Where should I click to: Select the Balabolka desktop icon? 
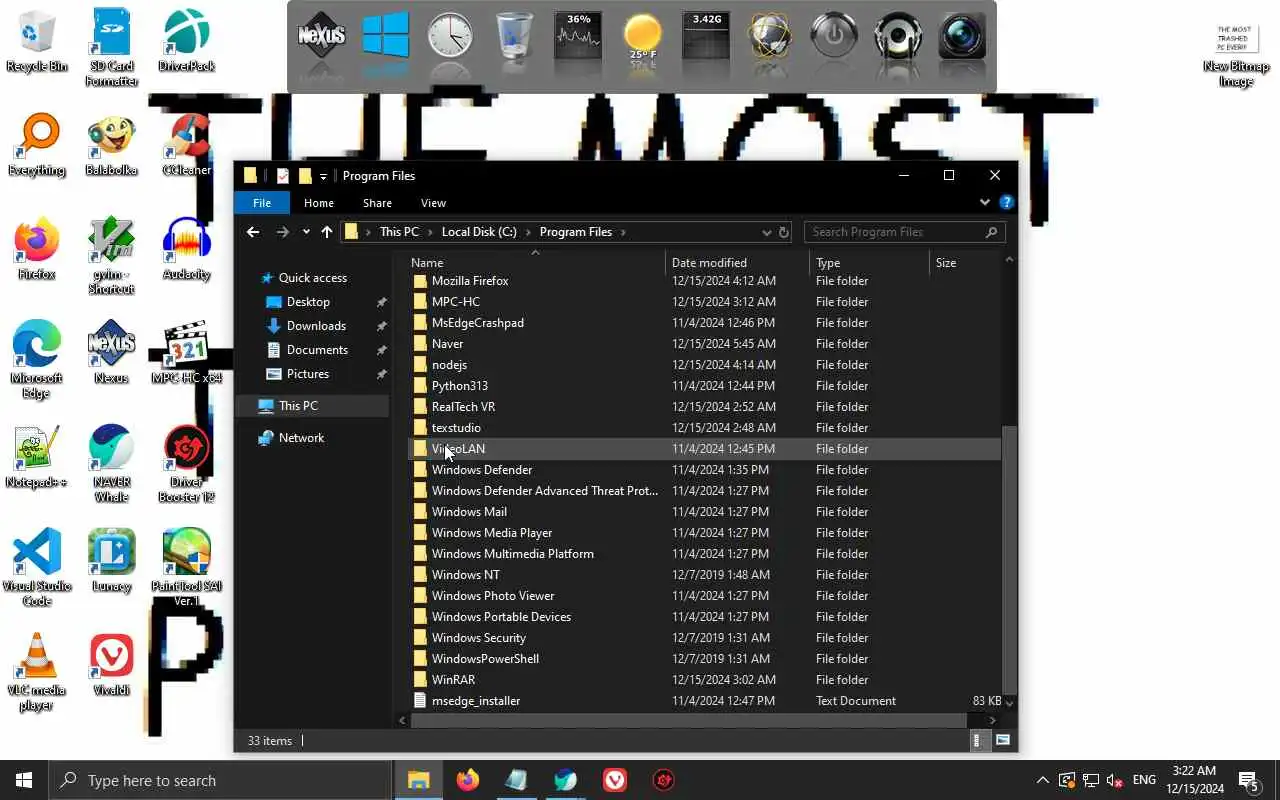111,145
